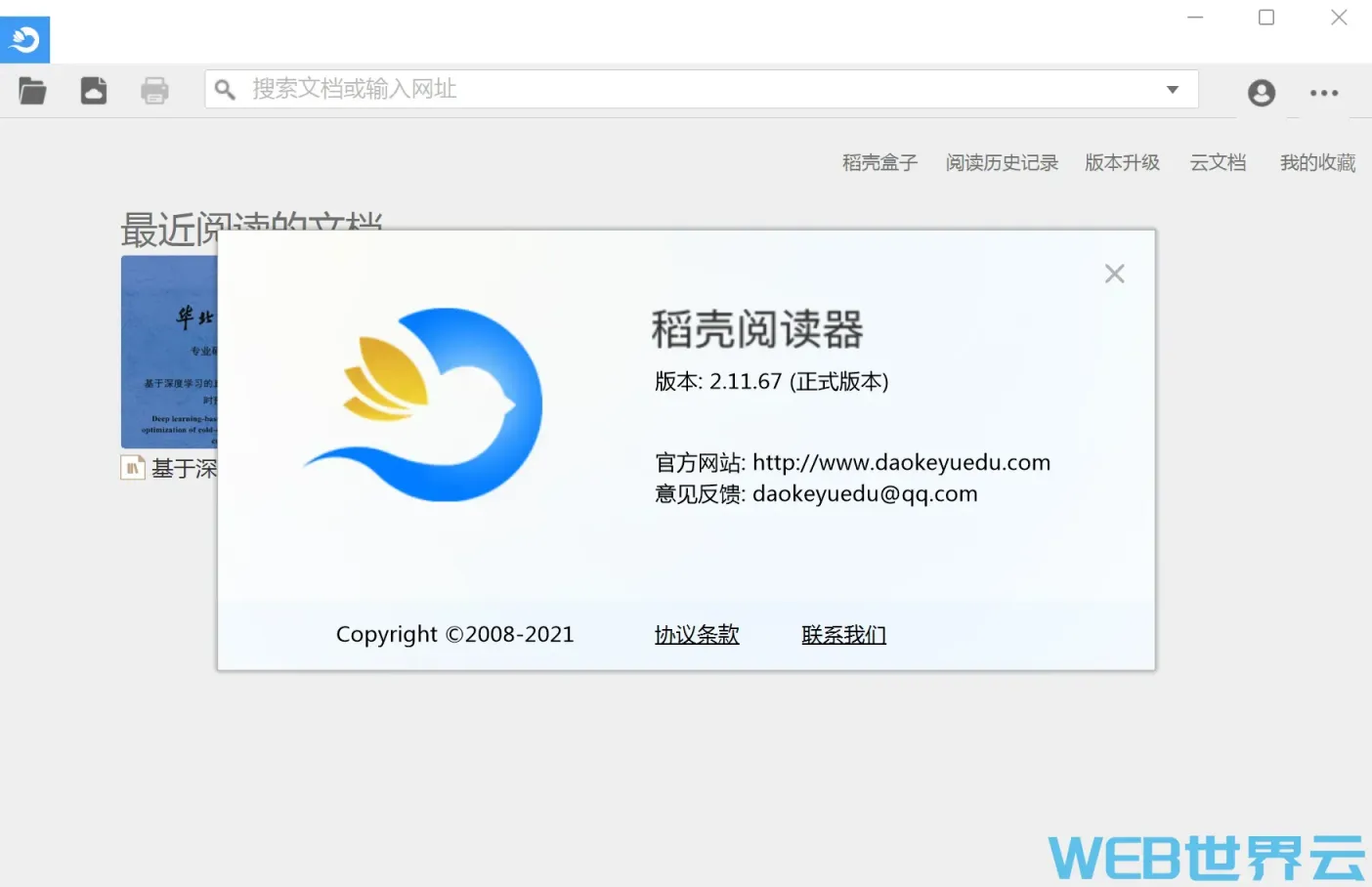The width and height of the screenshot is (1372, 887).
Task: Click the recent document title 基于深
Action: 184,469
